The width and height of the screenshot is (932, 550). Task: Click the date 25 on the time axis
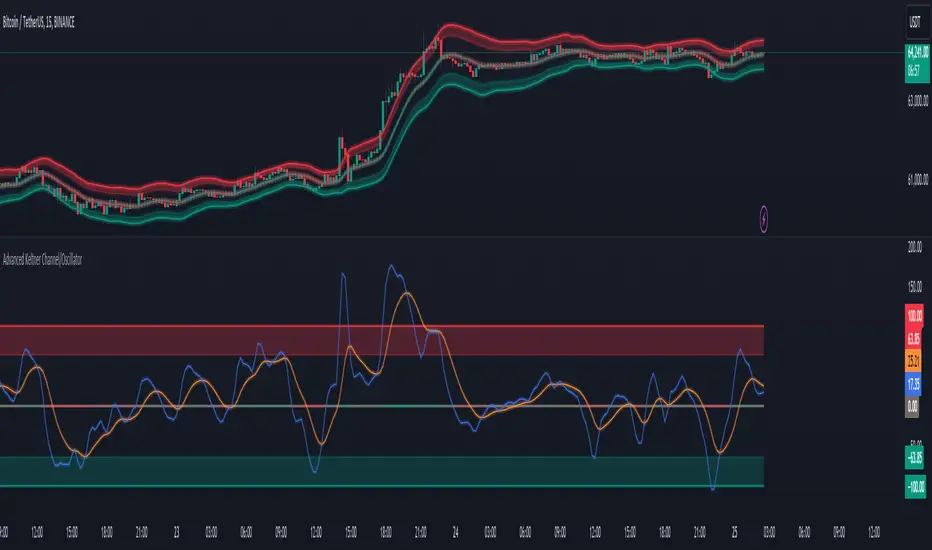click(x=735, y=532)
